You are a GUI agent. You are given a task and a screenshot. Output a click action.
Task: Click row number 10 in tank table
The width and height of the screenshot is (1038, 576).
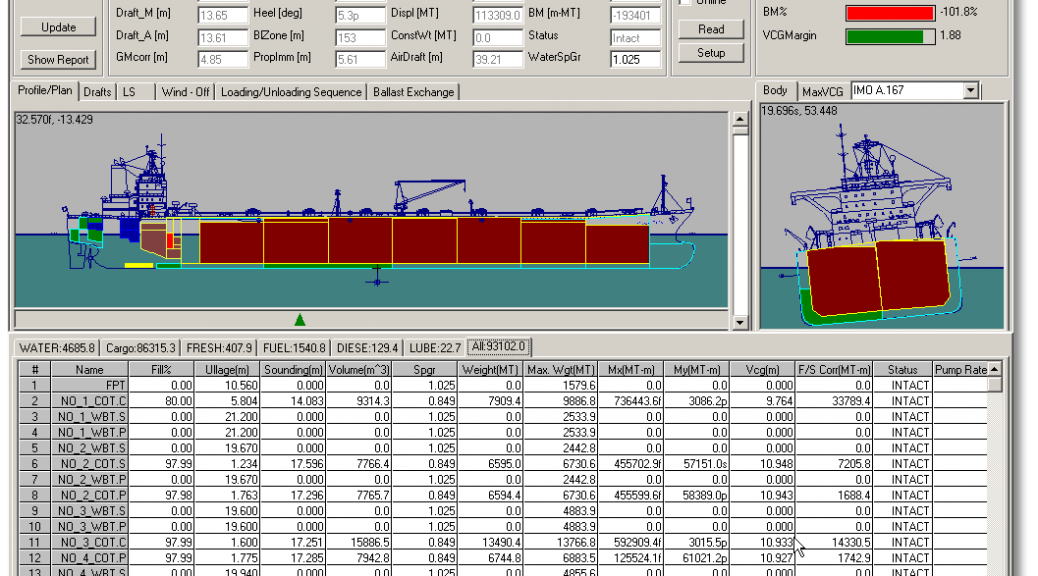pyautogui.click(x=34, y=527)
